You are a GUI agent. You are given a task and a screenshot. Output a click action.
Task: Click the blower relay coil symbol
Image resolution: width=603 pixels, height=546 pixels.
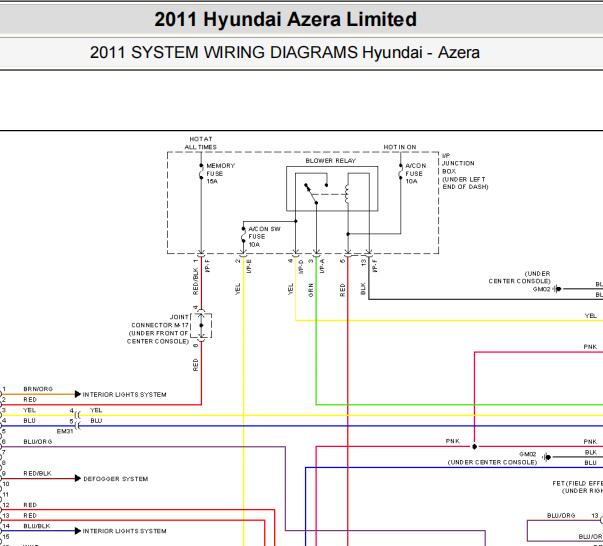pyautogui.click(x=346, y=194)
